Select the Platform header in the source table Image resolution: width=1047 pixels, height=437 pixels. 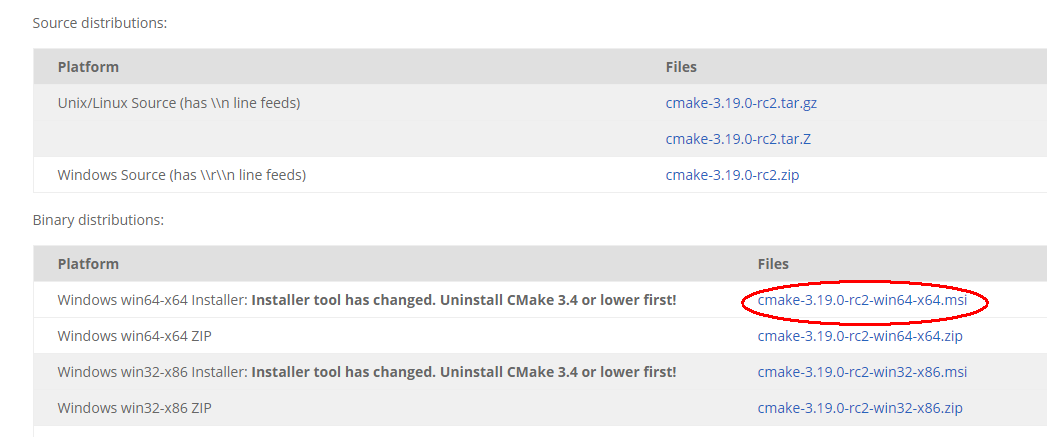[88, 67]
